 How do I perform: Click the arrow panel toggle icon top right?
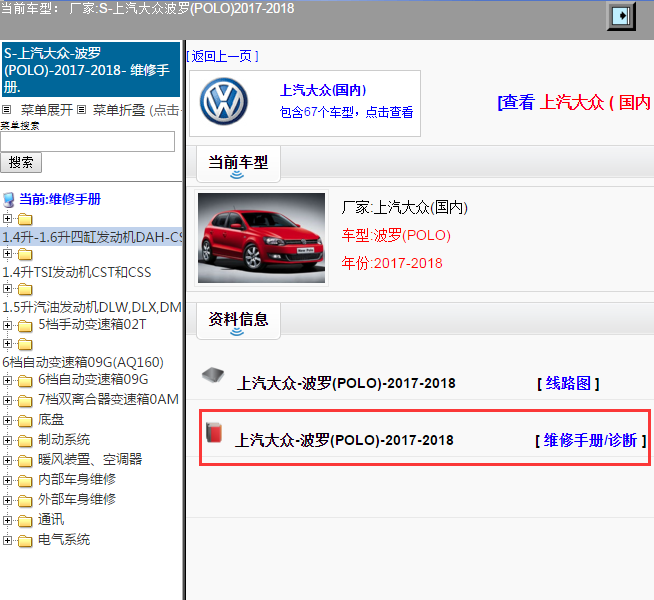621,16
